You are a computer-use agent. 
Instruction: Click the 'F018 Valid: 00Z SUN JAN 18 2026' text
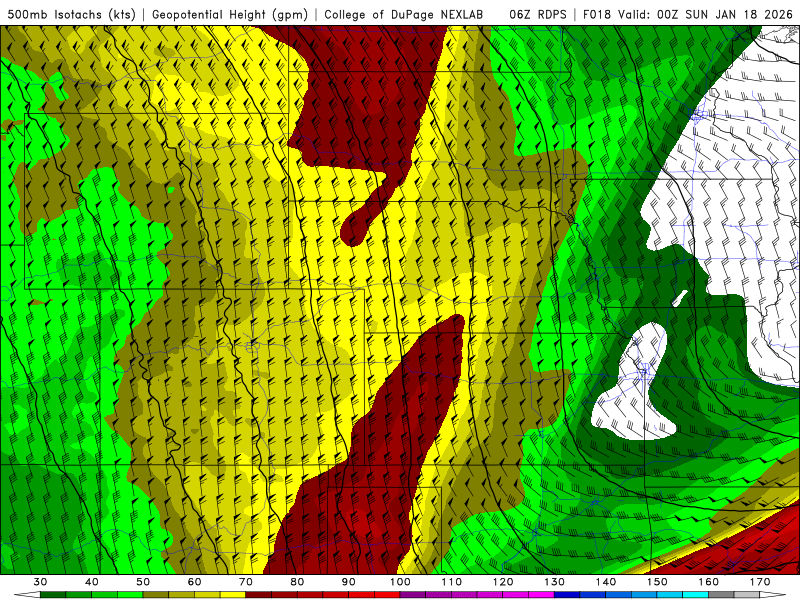pos(688,14)
